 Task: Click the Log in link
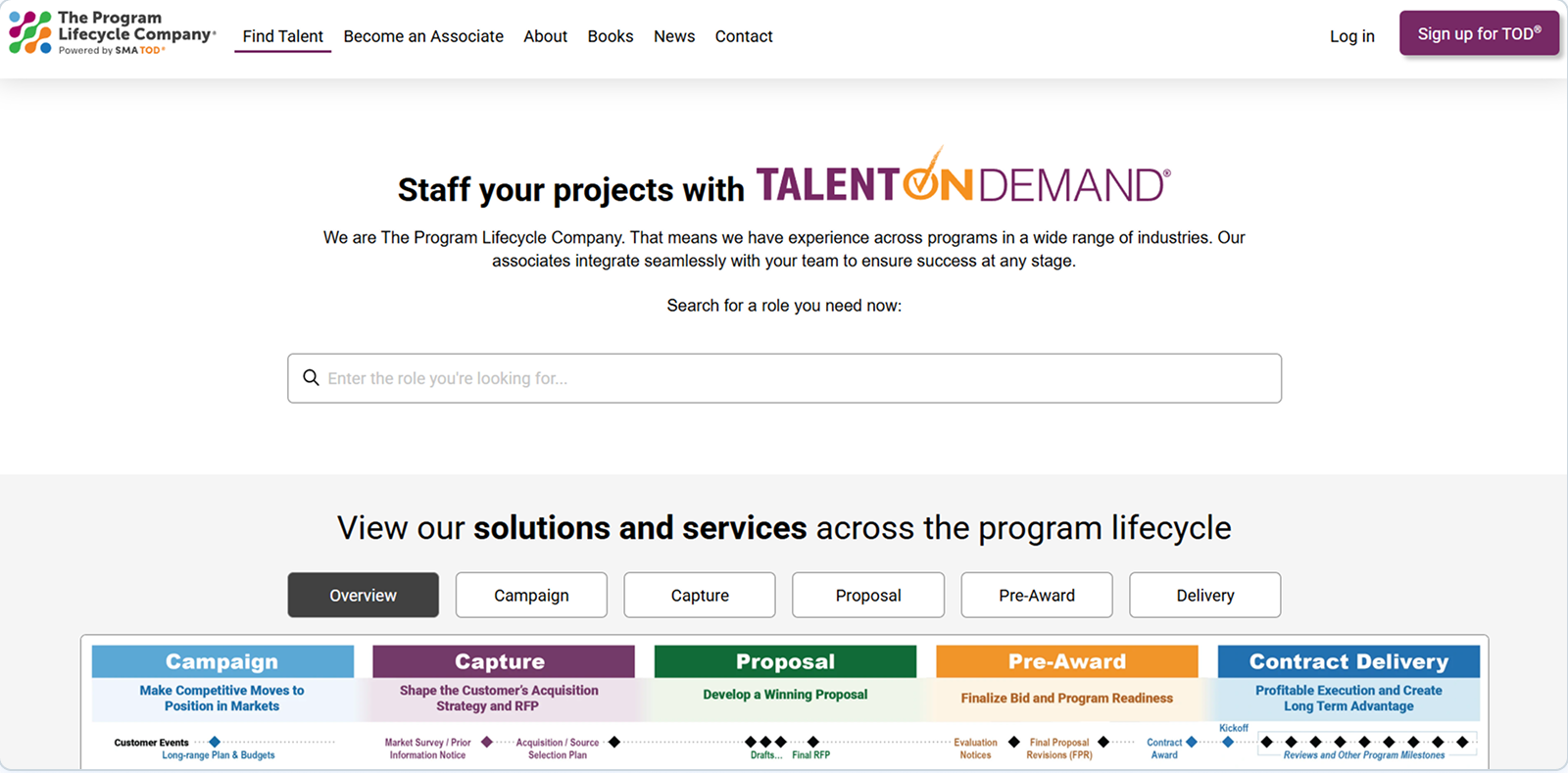1351,36
